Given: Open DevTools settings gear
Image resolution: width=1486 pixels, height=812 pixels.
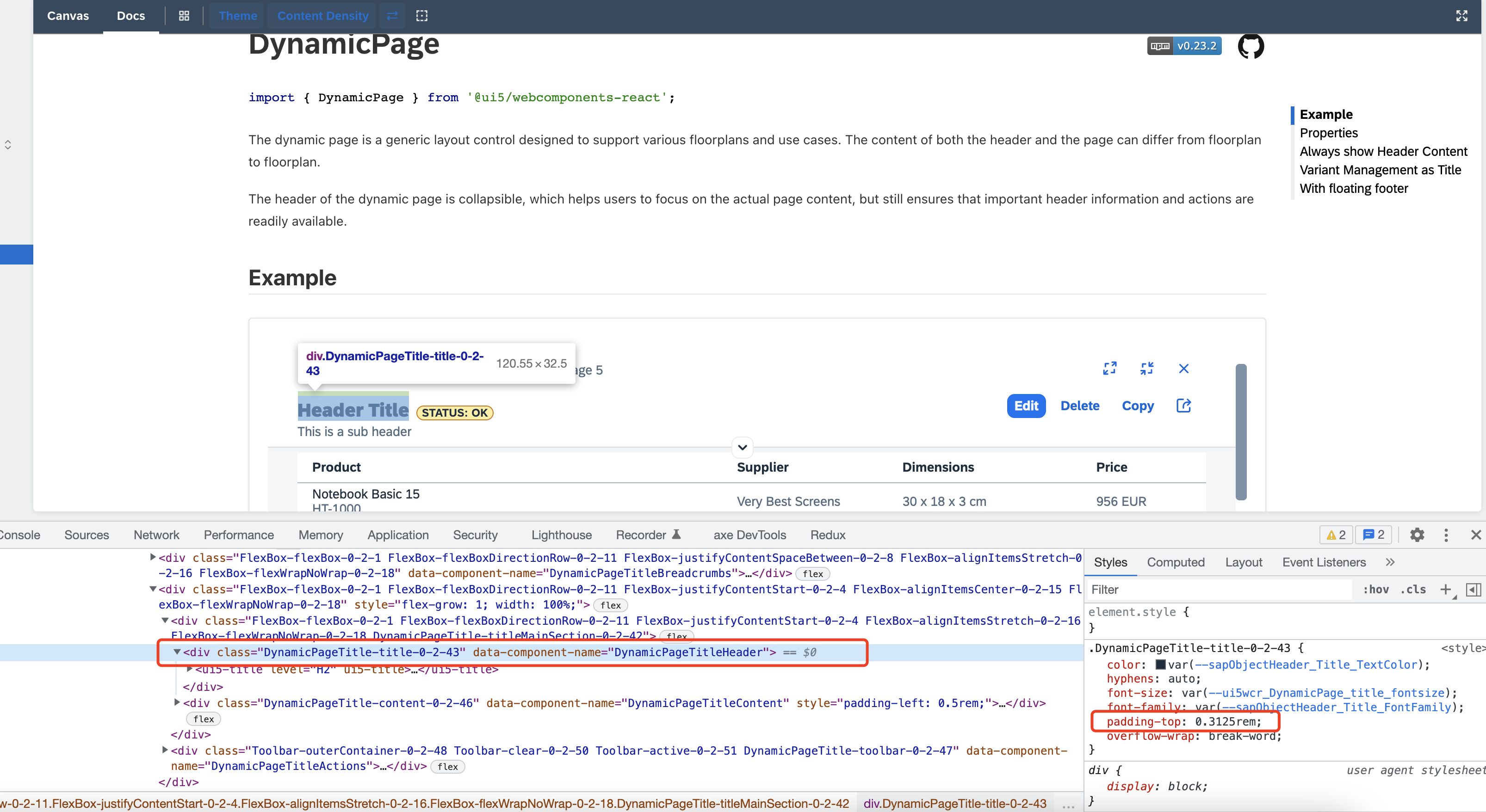Looking at the screenshot, I should 1418,535.
